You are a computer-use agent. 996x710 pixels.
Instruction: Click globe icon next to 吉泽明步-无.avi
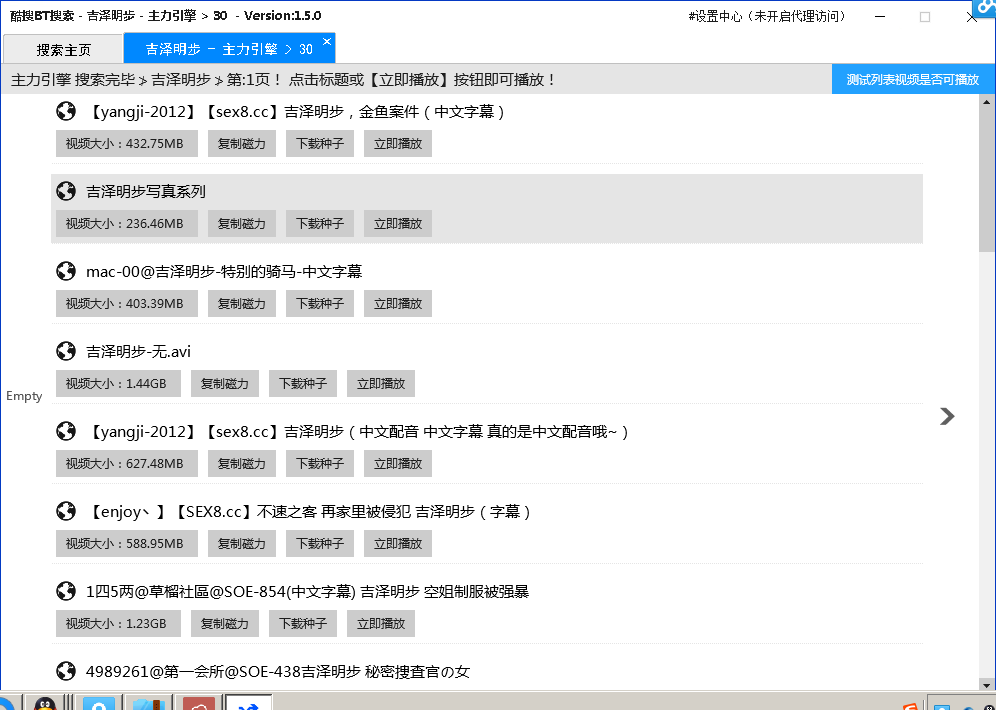tap(66, 351)
